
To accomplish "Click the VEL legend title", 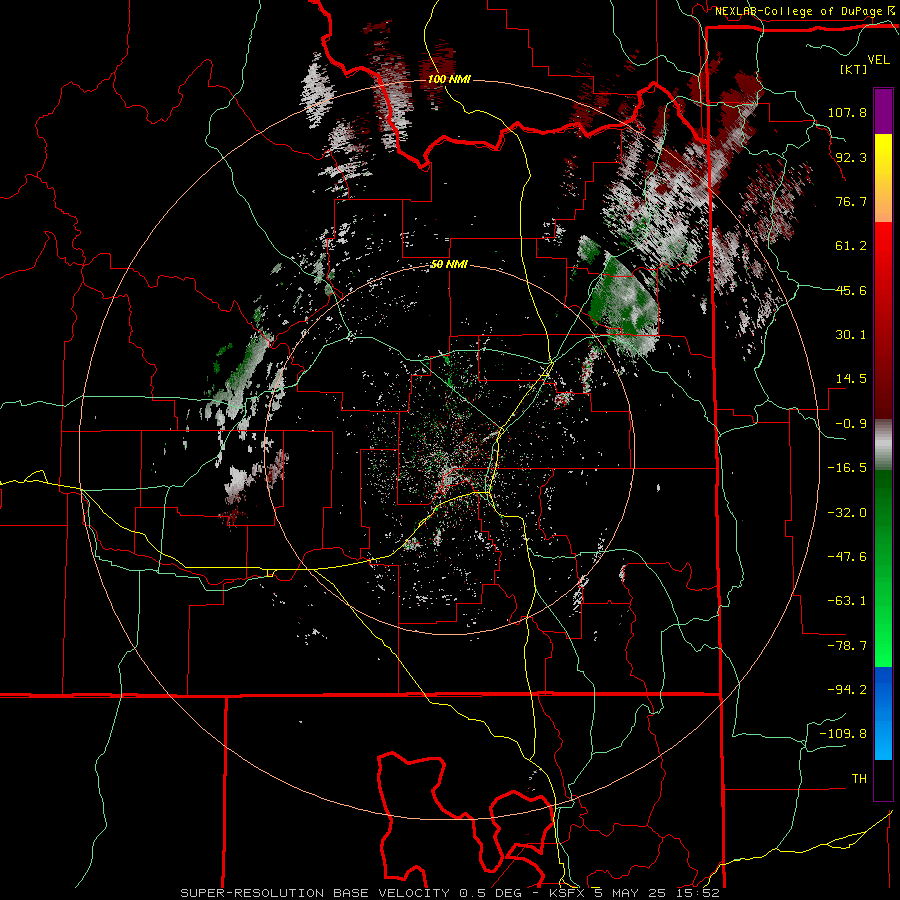I will click(x=879, y=60).
